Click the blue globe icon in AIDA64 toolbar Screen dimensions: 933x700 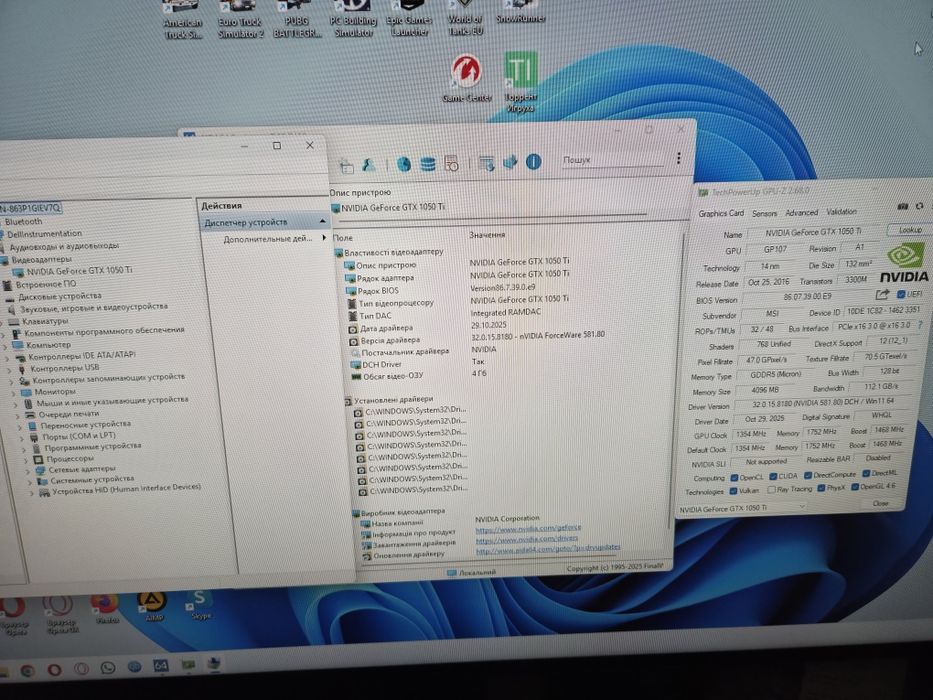click(403, 164)
